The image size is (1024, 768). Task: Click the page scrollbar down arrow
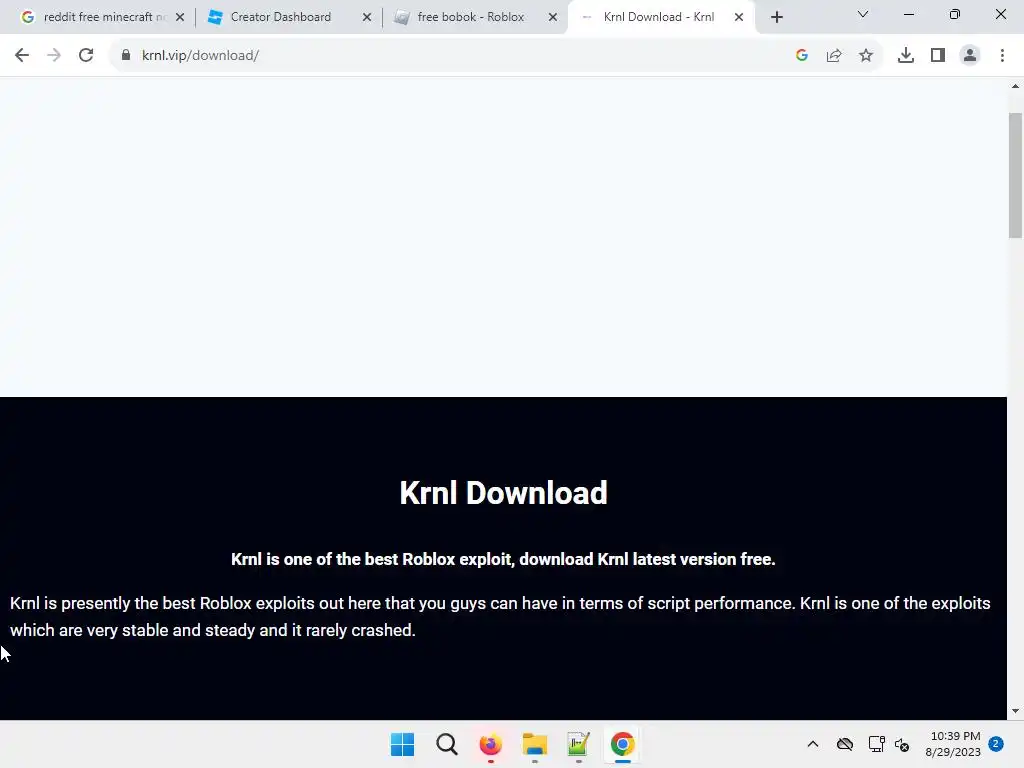tap(1015, 711)
